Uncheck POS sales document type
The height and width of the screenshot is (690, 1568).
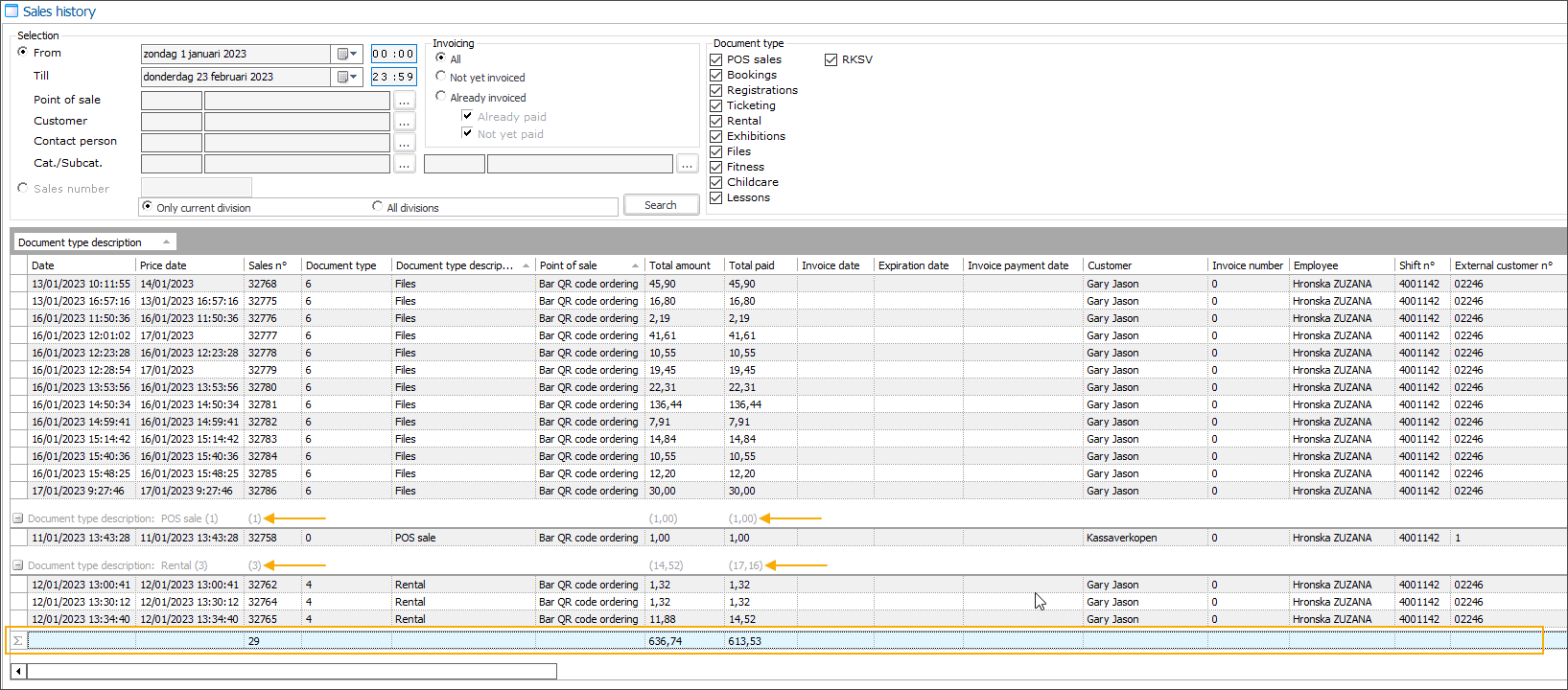tap(715, 59)
